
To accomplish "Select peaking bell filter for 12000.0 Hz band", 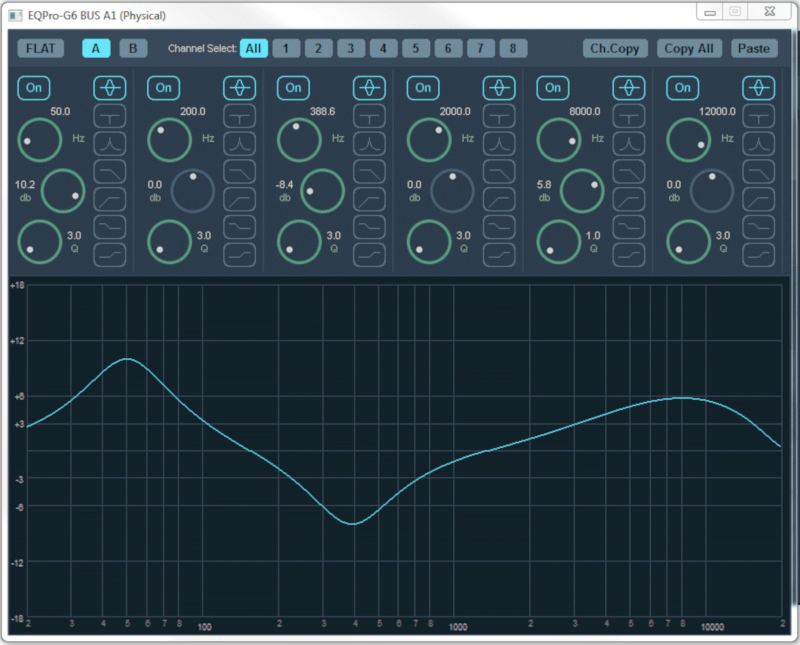I will pos(759,88).
